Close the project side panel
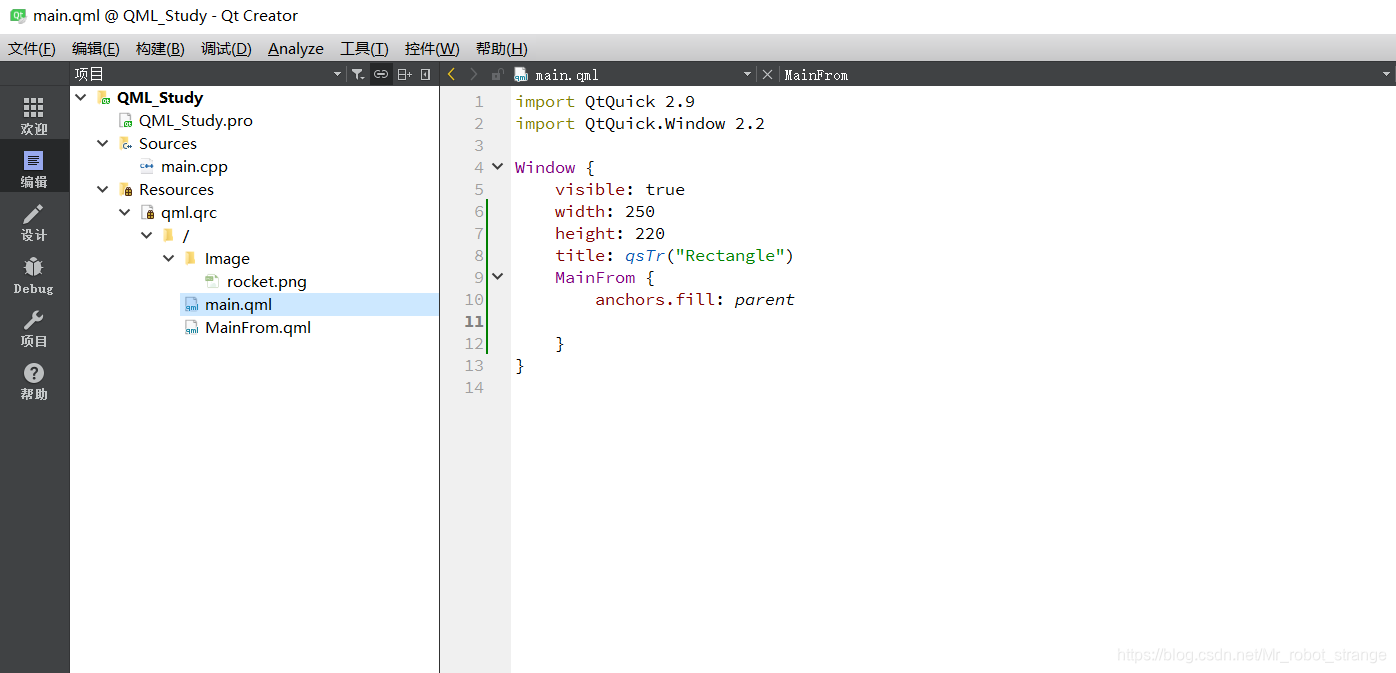This screenshot has height=673, width=1396. 426,74
